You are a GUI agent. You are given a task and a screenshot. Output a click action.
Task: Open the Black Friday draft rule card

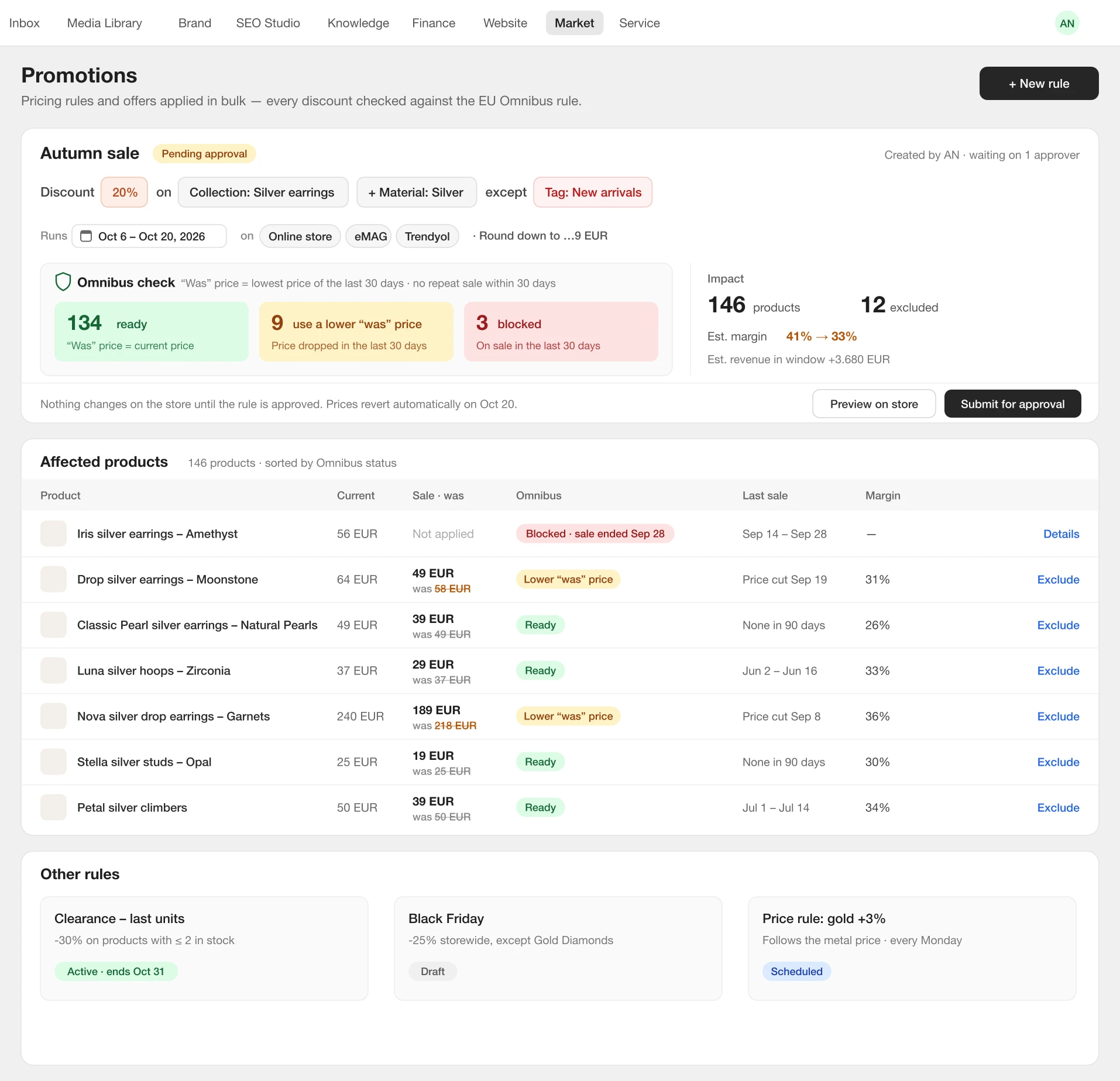click(558, 948)
